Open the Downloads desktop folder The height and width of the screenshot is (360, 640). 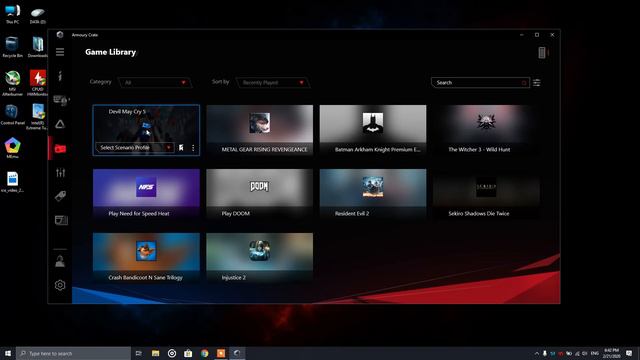coord(38,47)
